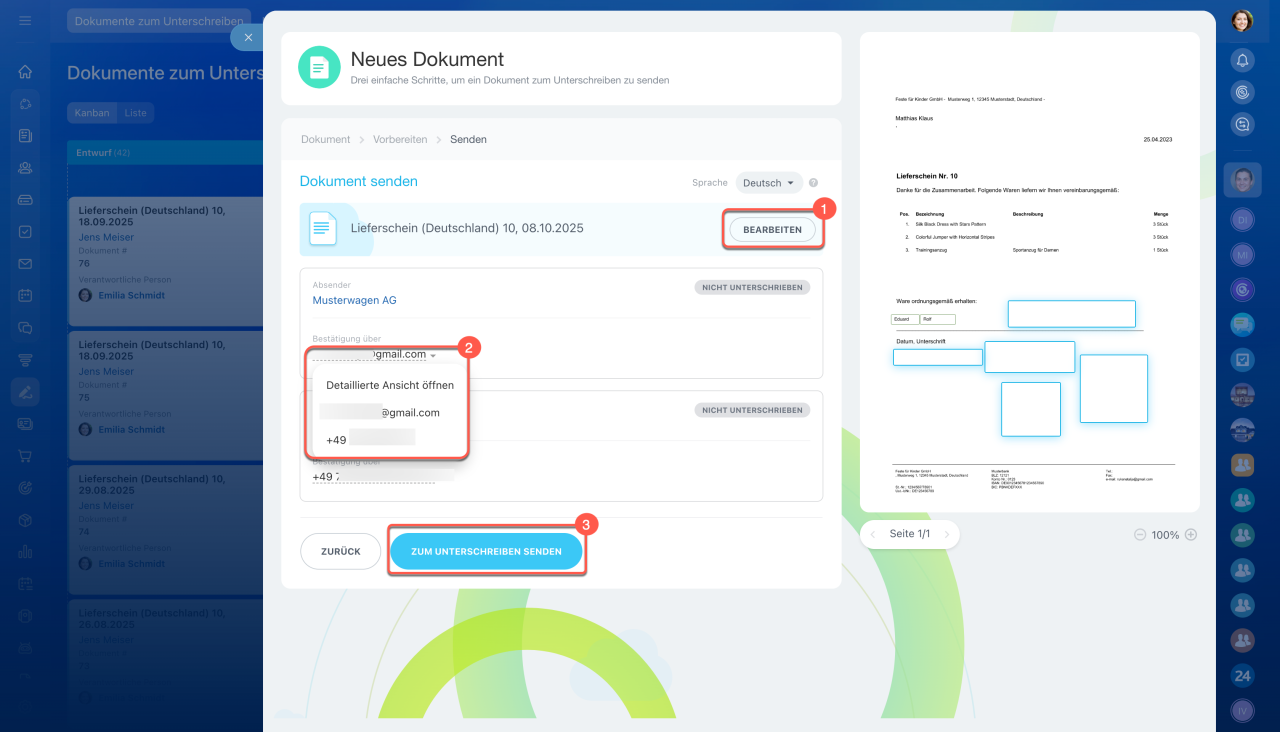This screenshot has width=1280, height=732.
Task: Choose the +49 phone option in popup menu
Action: coord(370,440)
